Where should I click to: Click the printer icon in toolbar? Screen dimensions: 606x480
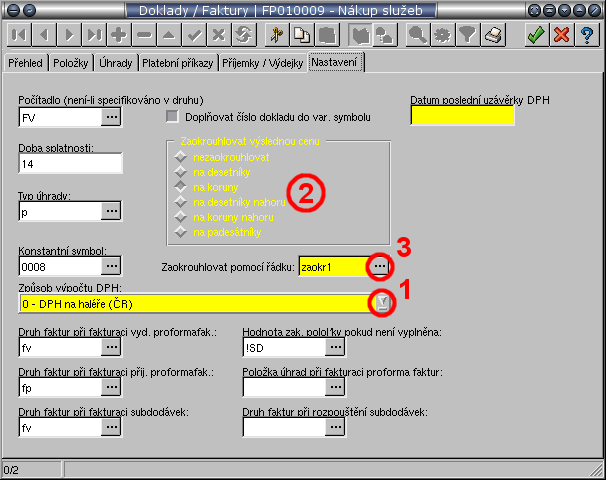492,35
